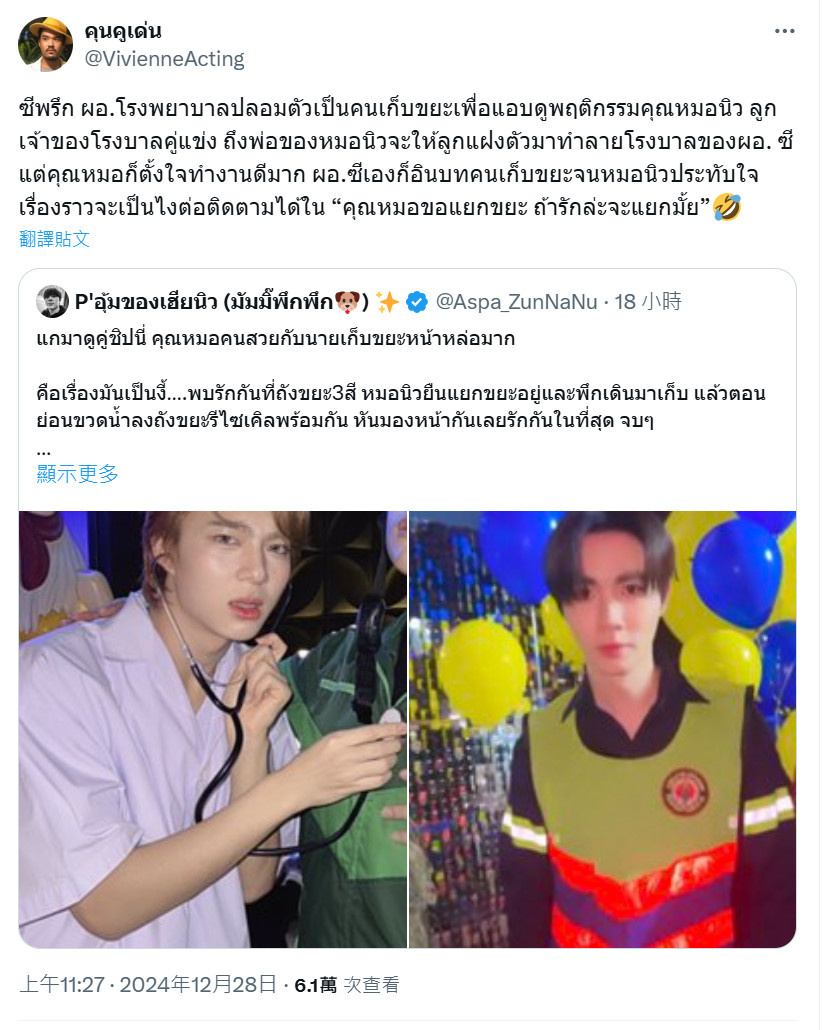Click the 6.1萬 次查看 view count

[347, 985]
